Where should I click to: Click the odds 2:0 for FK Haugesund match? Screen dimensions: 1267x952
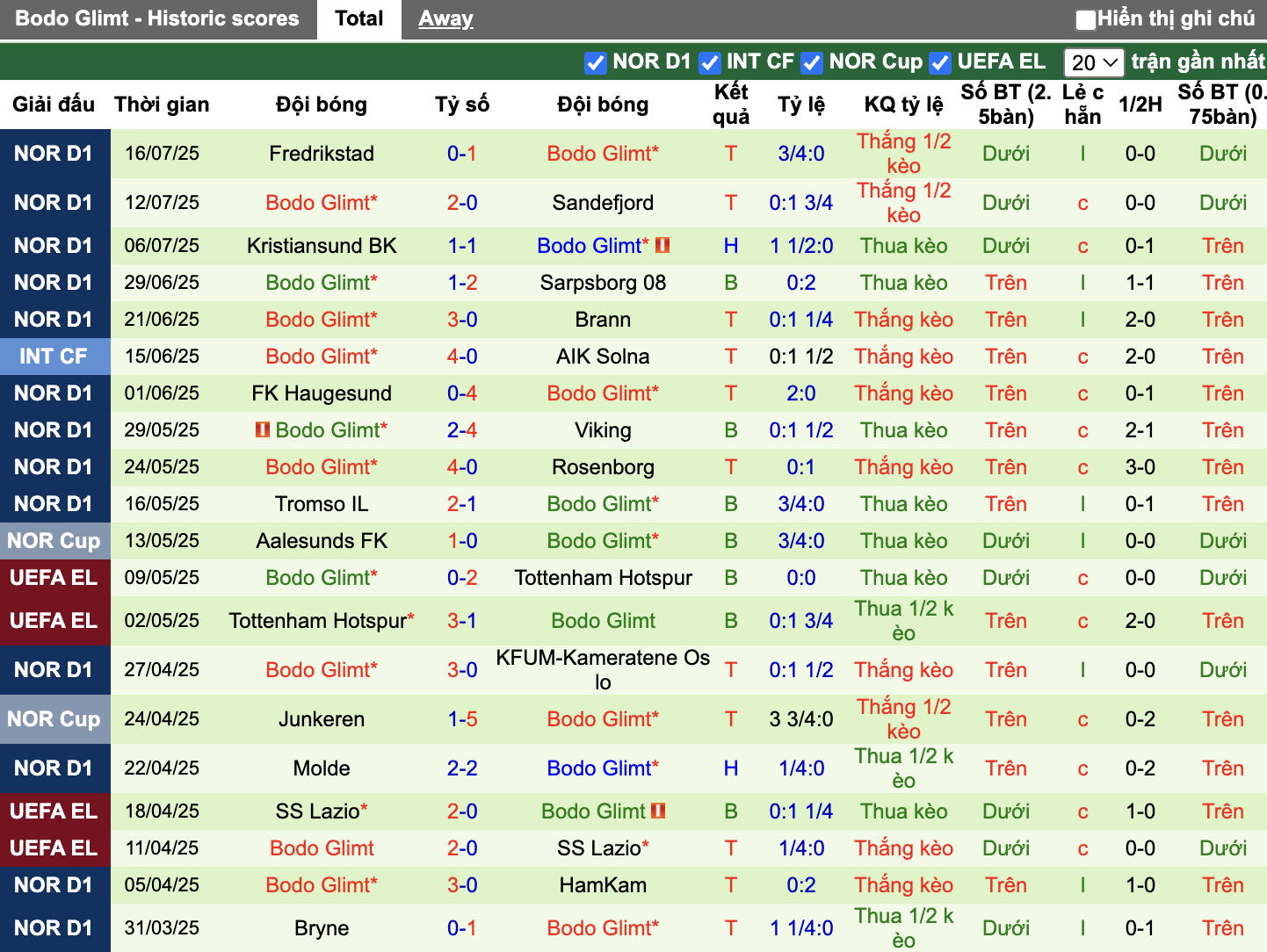[x=801, y=393]
